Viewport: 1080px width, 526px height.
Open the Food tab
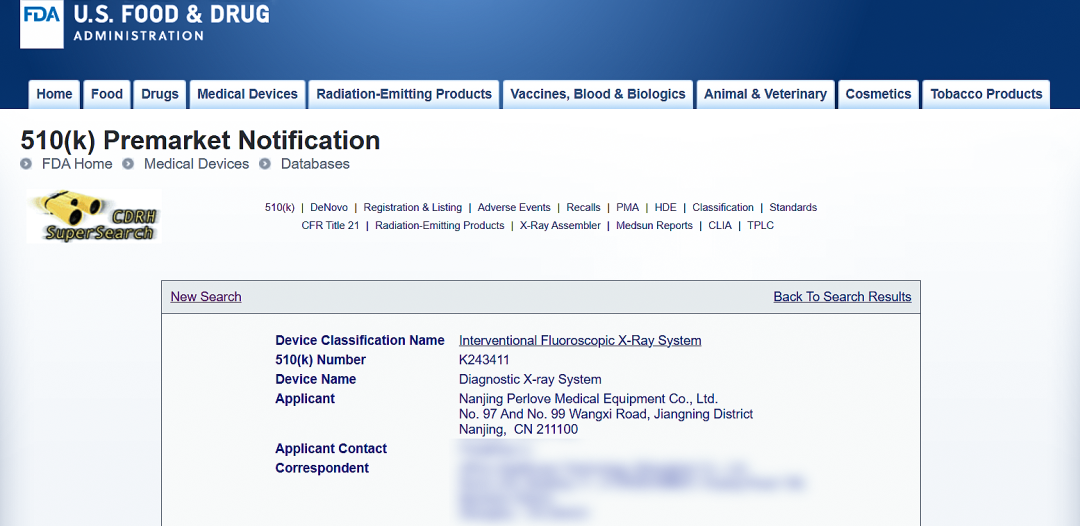point(107,94)
